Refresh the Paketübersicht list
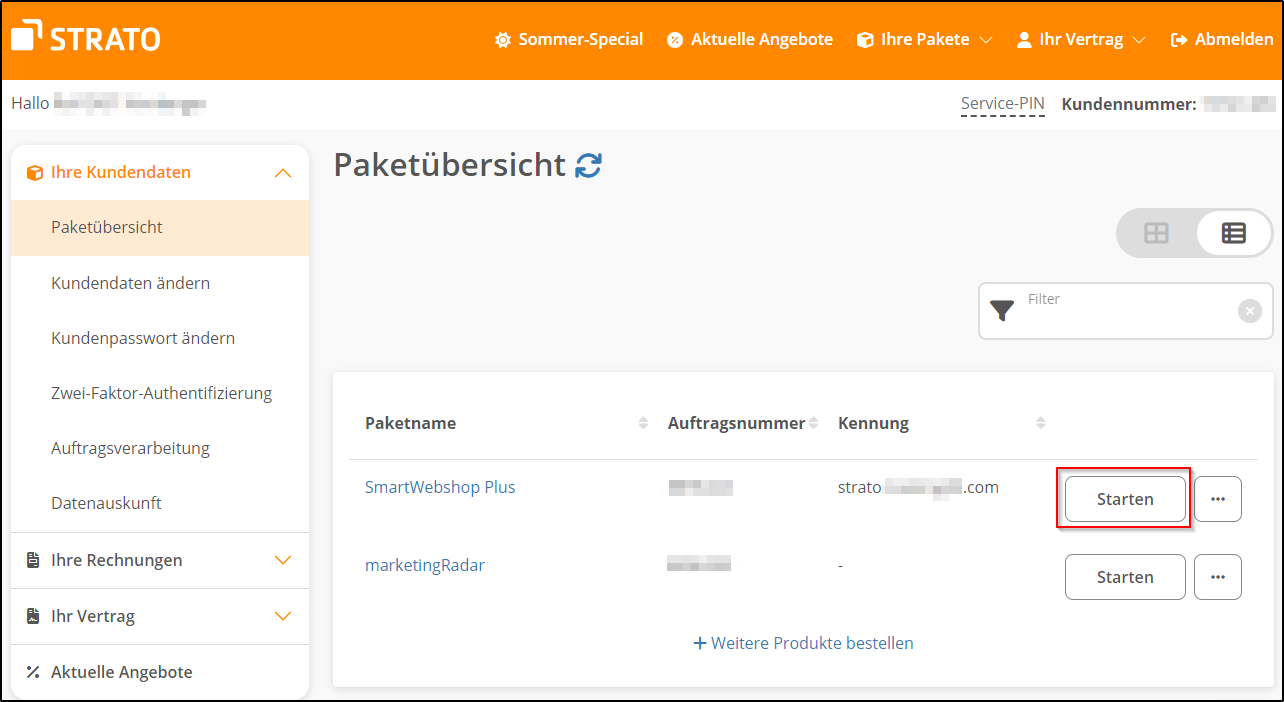 pyautogui.click(x=589, y=165)
